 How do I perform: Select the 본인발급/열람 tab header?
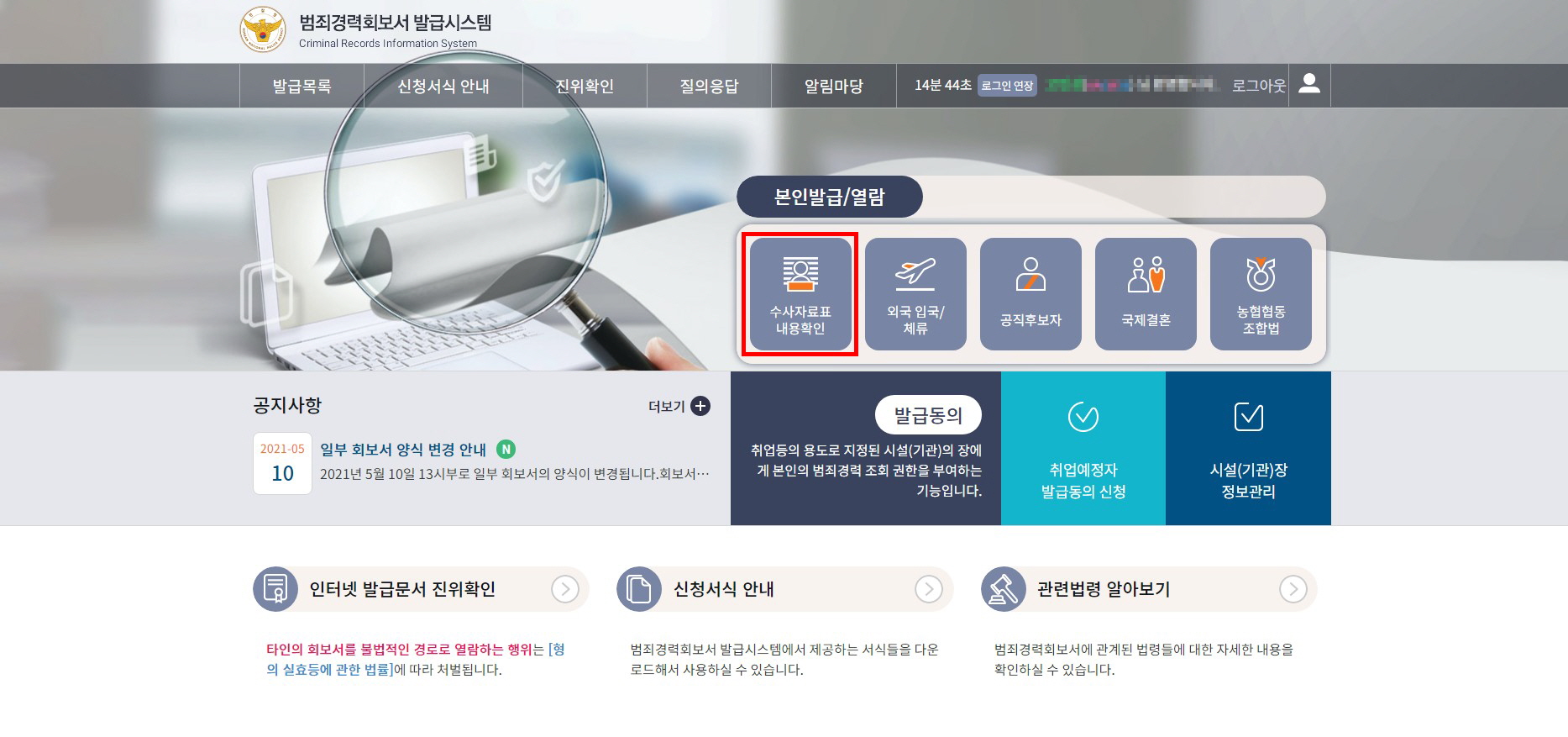(x=830, y=197)
